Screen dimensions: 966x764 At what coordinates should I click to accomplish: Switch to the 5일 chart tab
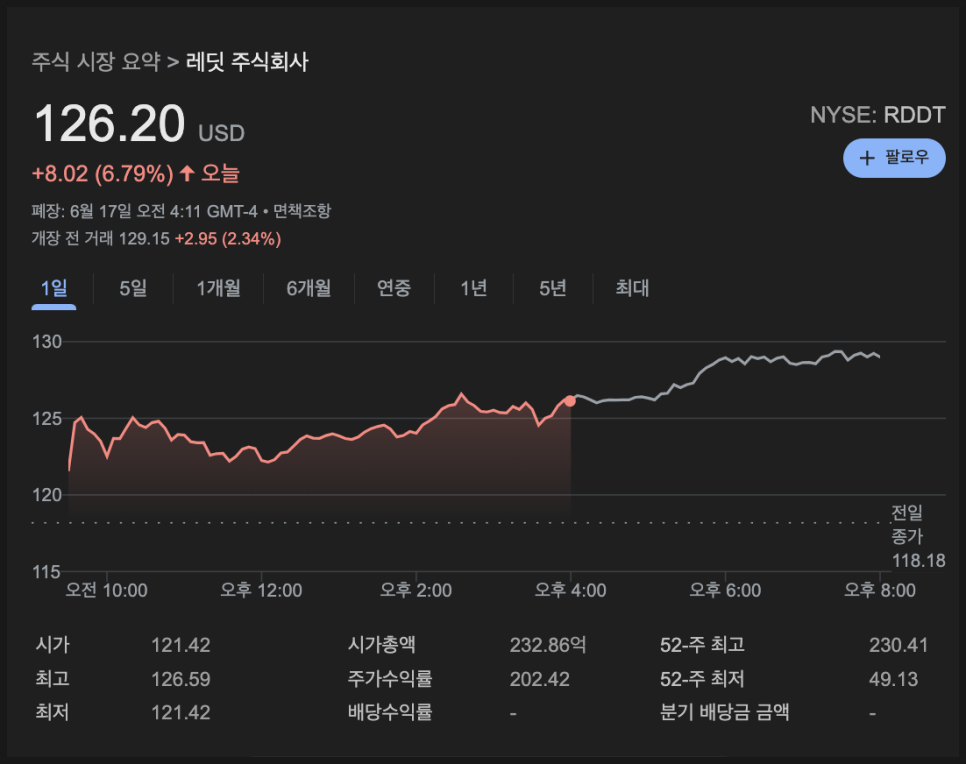coord(133,288)
